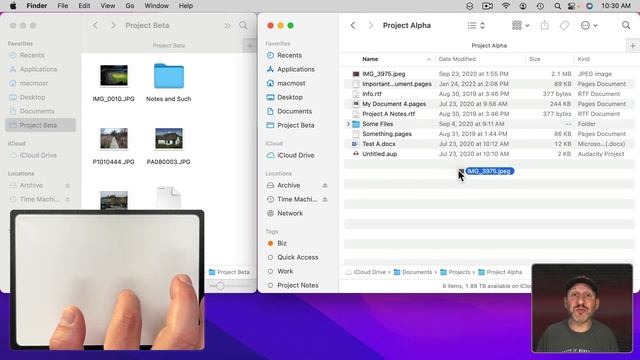The height and width of the screenshot is (360, 640).
Task: Open the Help menu
Action: coord(186,6)
